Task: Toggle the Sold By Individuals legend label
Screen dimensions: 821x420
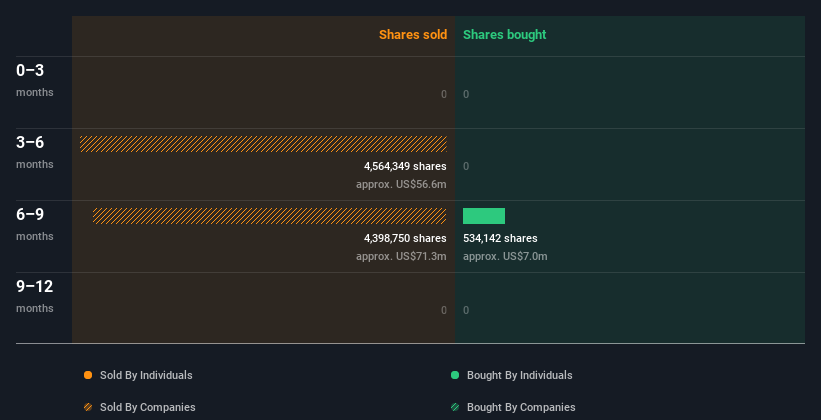Action: (146, 375)
